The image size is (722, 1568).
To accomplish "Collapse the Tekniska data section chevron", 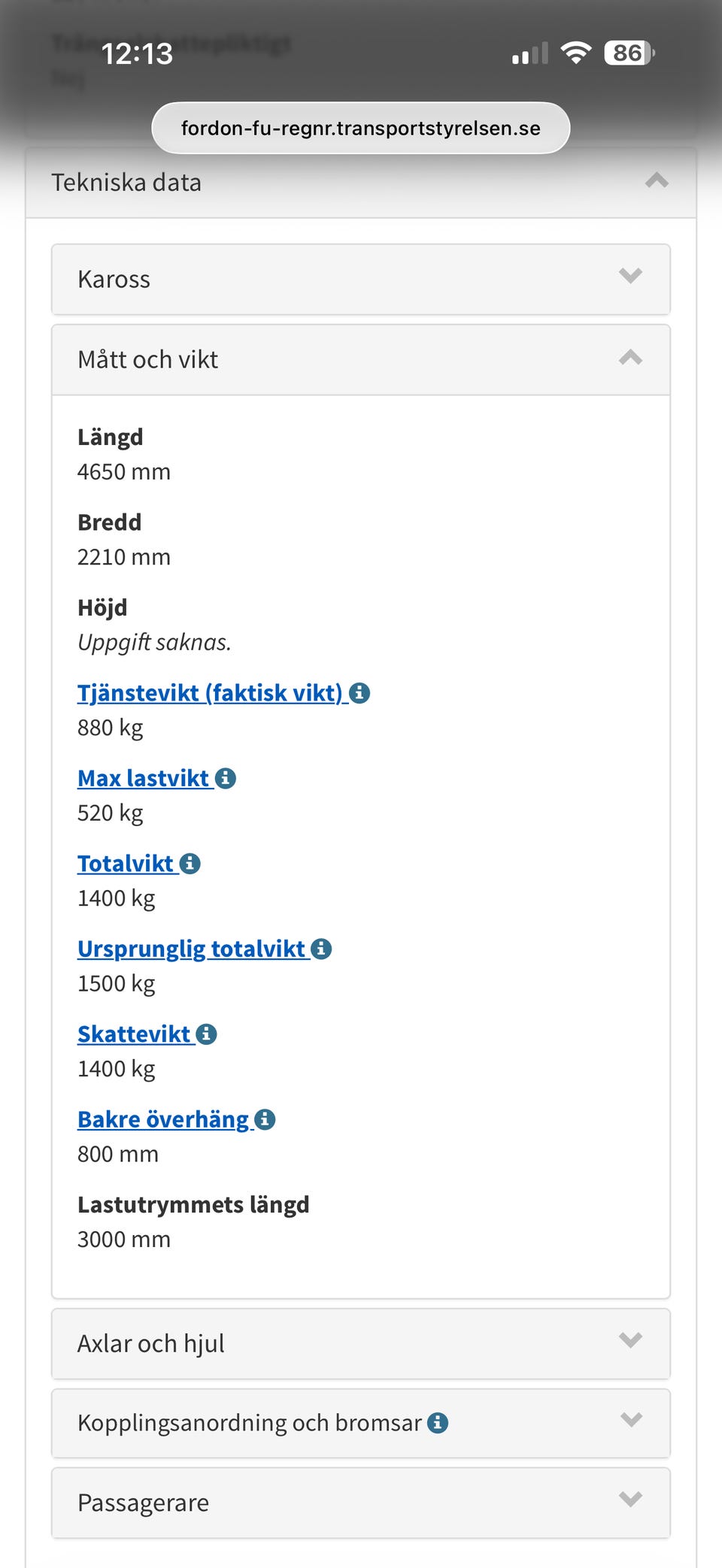I will coord(657,180).
